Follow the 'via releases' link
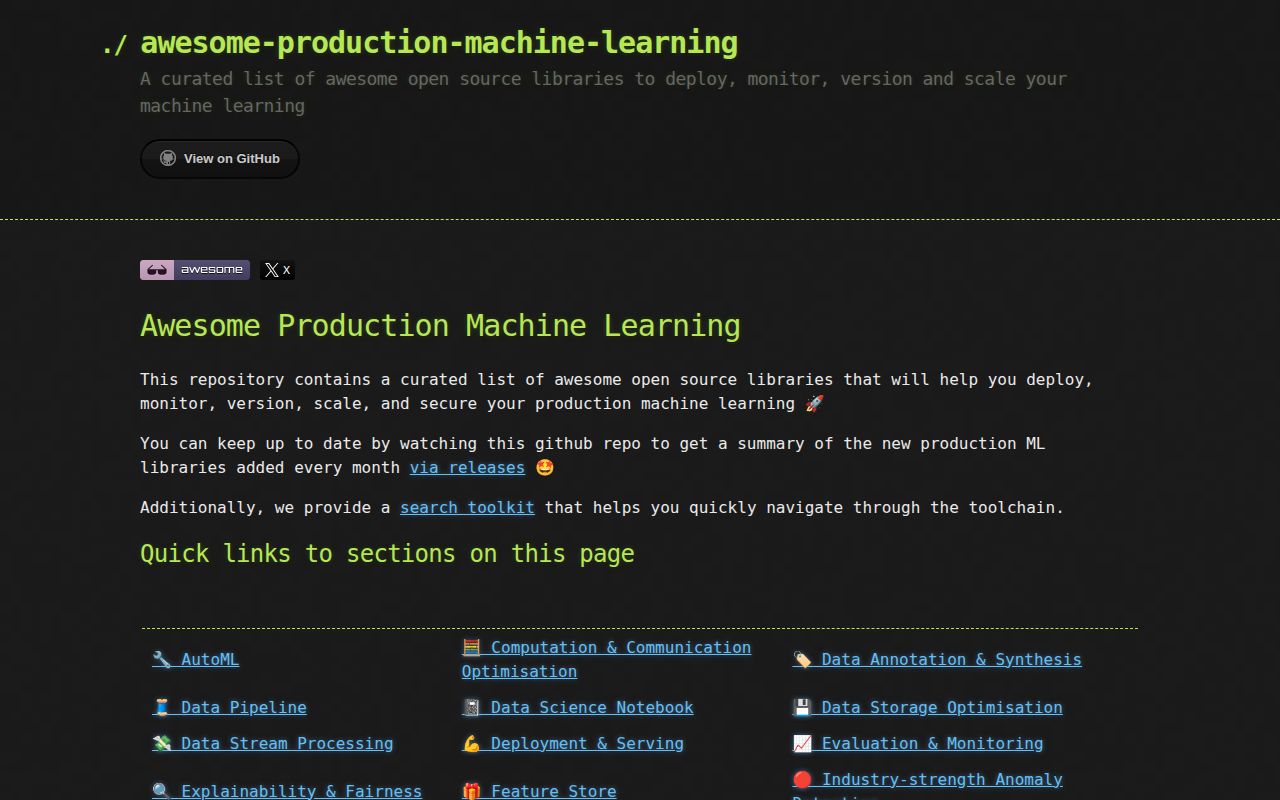This screenshot has width=1280, height=800. 467,467
